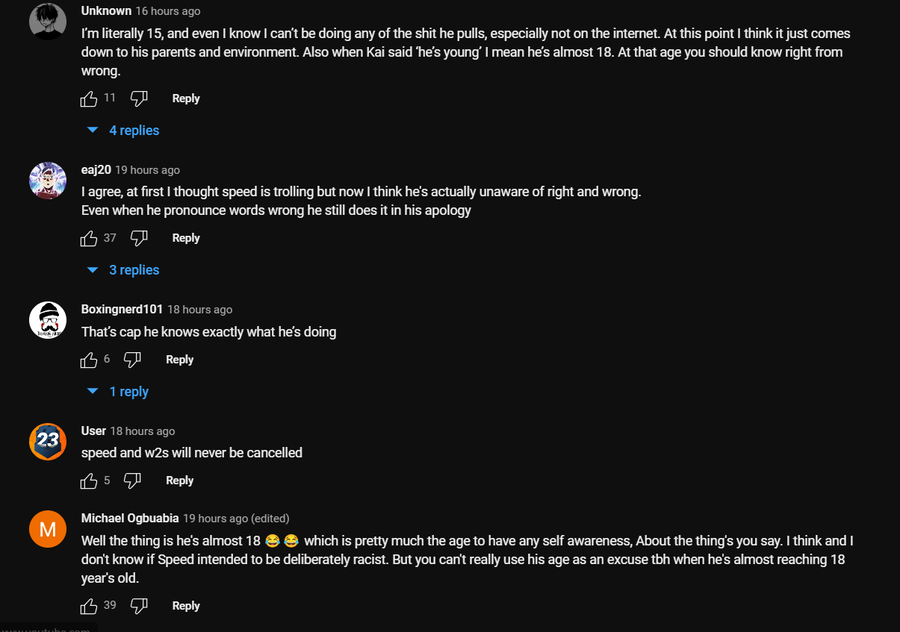Like Michael Ogbuabia's comment
The image size is (900, 632).
click(x=89, y=605)
